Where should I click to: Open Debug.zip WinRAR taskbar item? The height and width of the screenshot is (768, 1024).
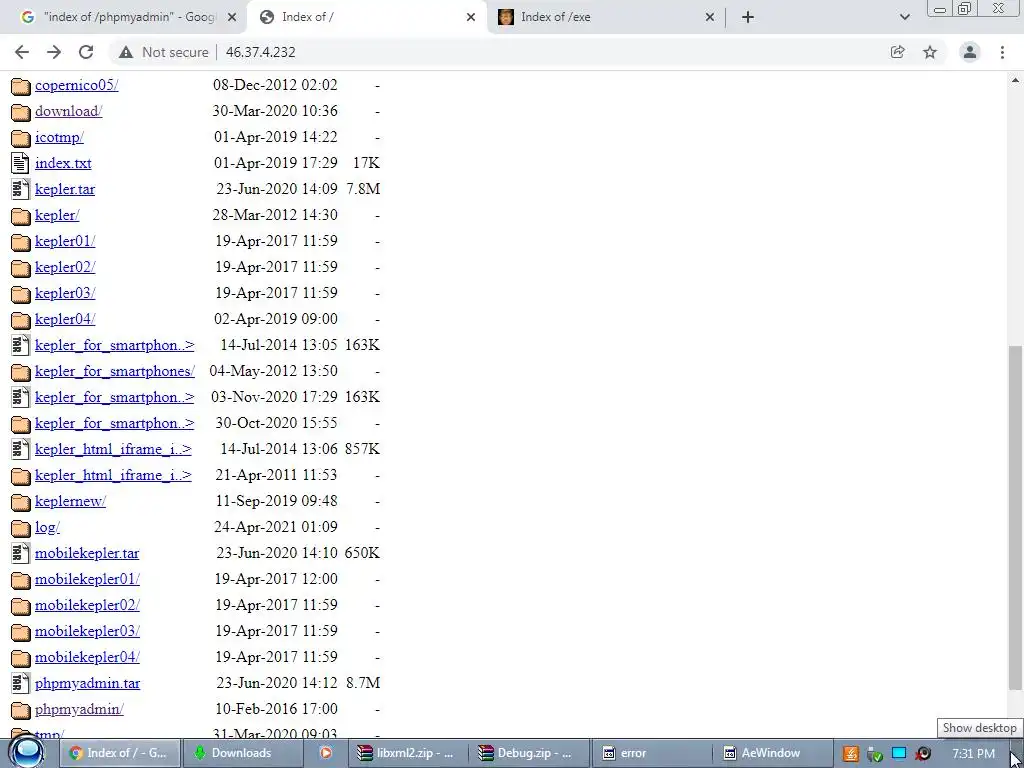pyautogui.click(x=529, y=753)
